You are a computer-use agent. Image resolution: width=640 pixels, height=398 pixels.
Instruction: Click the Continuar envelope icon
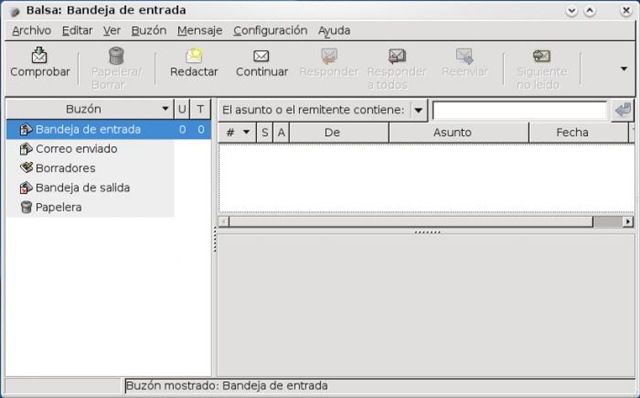coord(261,56)
